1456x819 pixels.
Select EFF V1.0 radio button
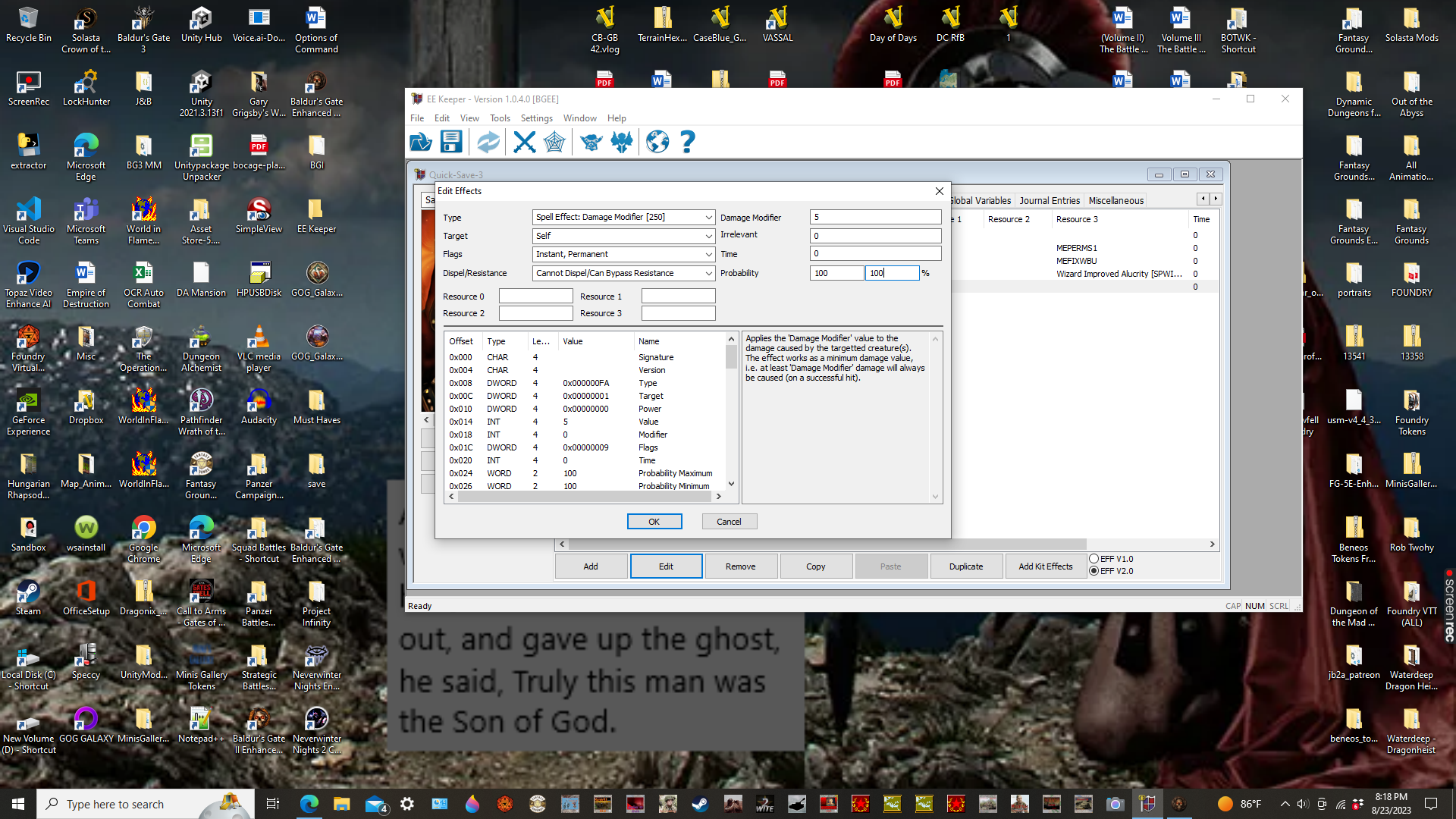1094,559
